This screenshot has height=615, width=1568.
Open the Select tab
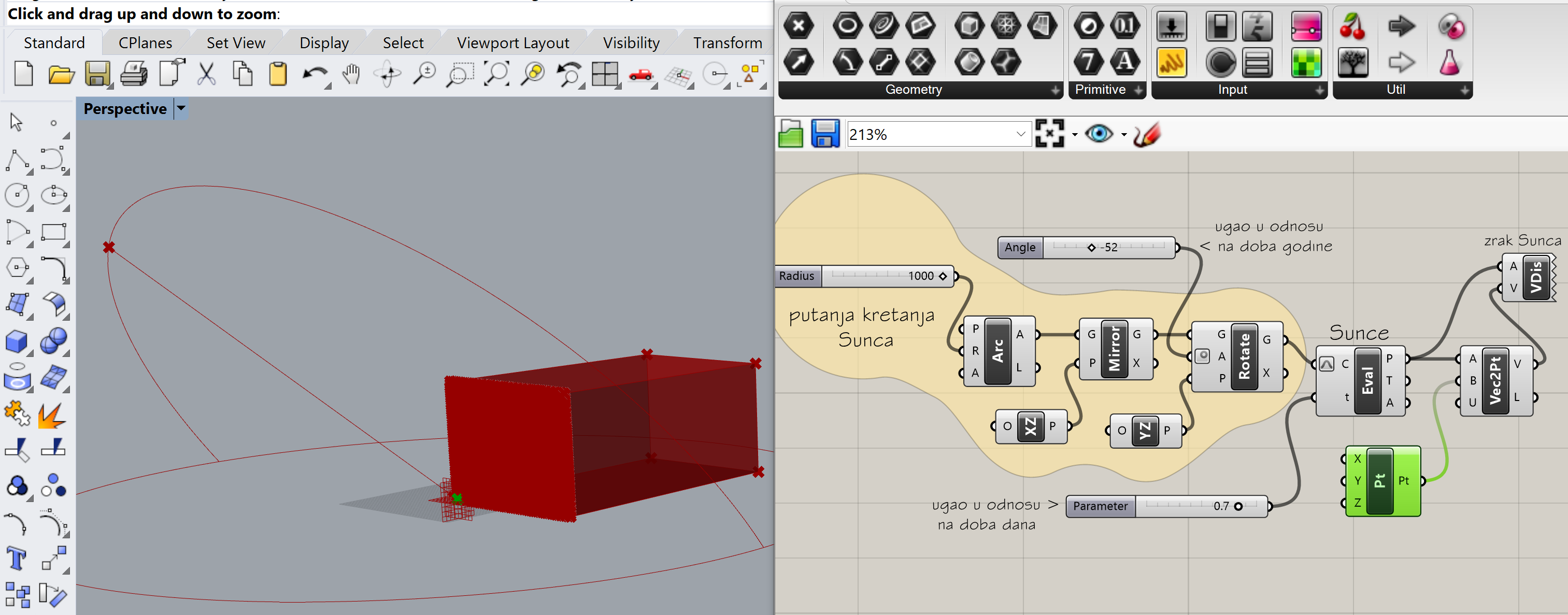click(x=403, y=42)
